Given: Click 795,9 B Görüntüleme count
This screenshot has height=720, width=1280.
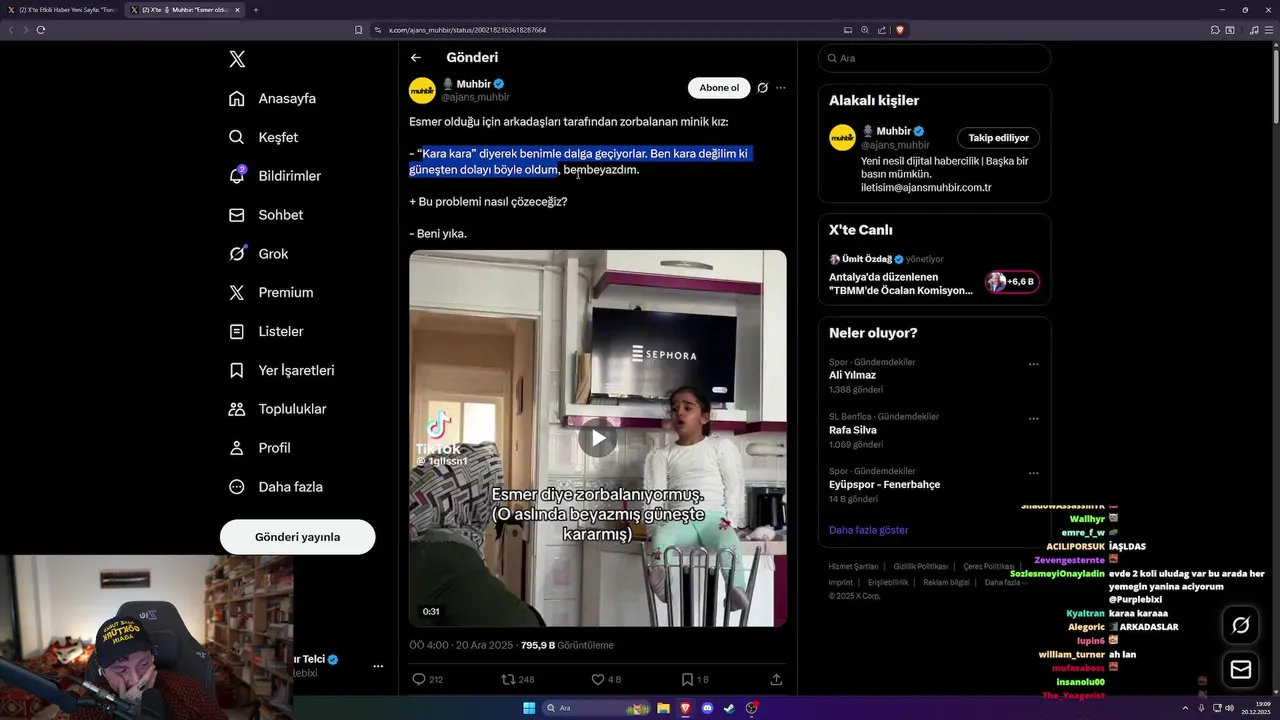Looking at the screenshot, I should click(x=567, y=645).
